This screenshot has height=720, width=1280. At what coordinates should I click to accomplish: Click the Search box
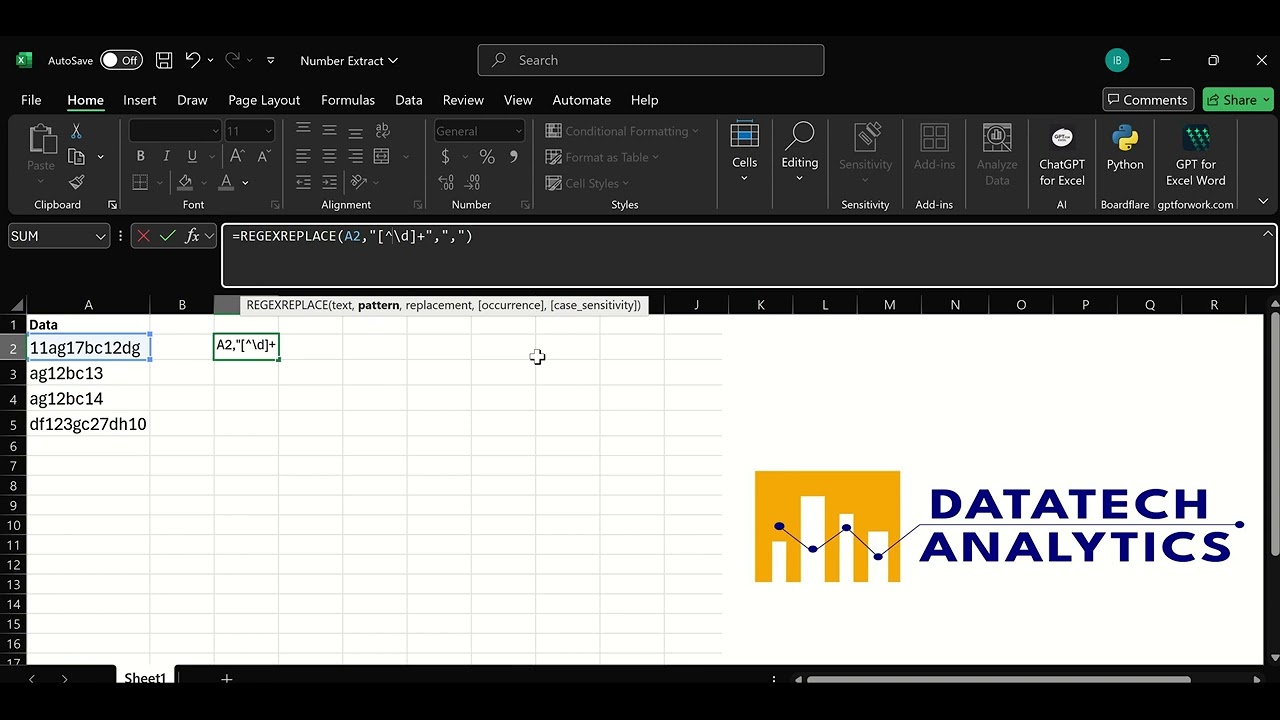coord(651,60)
